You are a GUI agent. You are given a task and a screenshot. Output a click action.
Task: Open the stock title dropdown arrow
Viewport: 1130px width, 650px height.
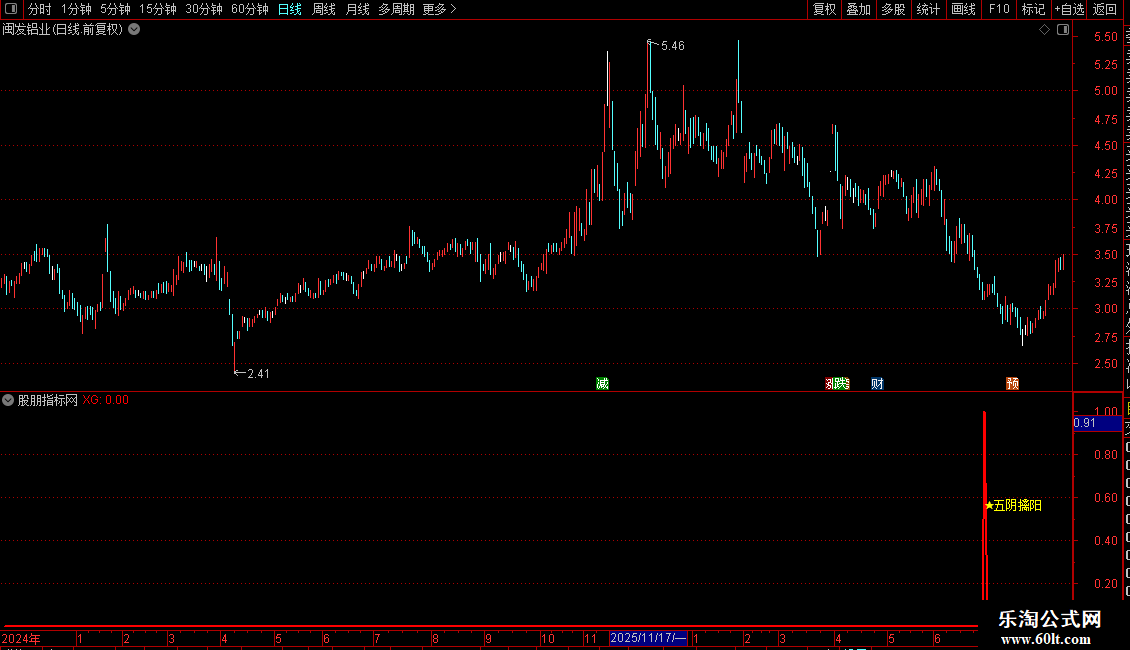click(x=134, y=30)
